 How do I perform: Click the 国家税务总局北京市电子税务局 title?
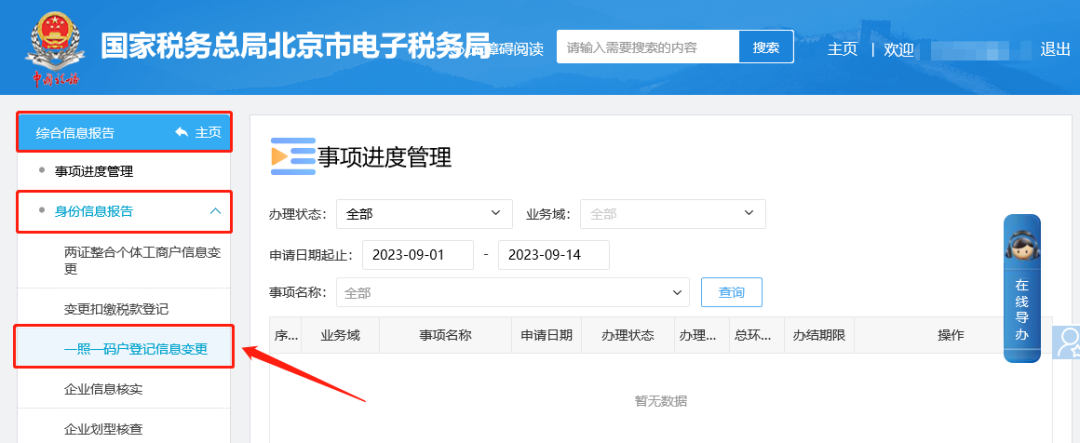295,47
